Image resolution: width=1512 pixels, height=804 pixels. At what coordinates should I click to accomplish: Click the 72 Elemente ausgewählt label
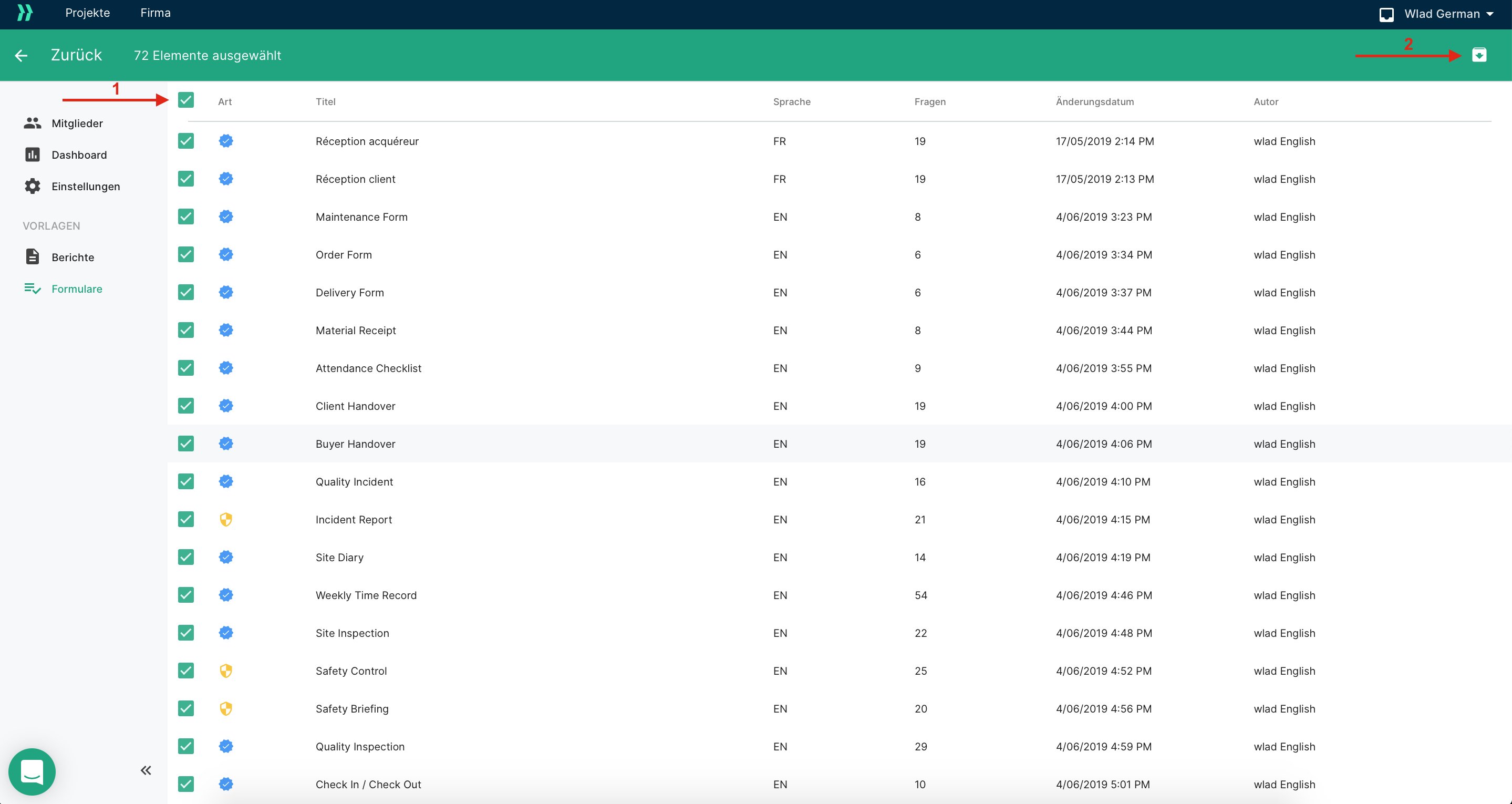pos(207,55)
